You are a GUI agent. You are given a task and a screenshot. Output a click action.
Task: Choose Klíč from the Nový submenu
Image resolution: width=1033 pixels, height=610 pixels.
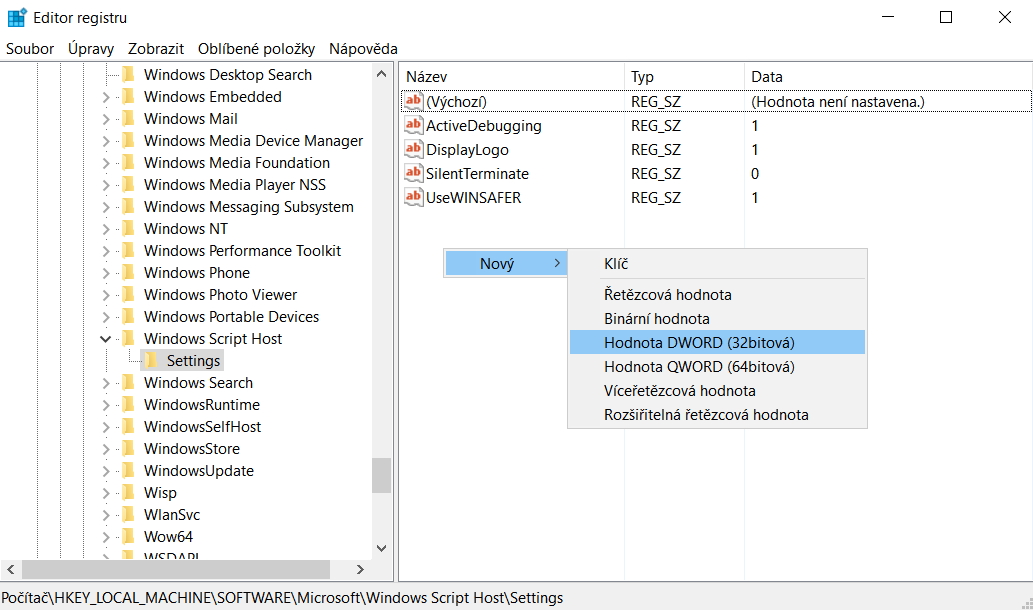point(616,264)
